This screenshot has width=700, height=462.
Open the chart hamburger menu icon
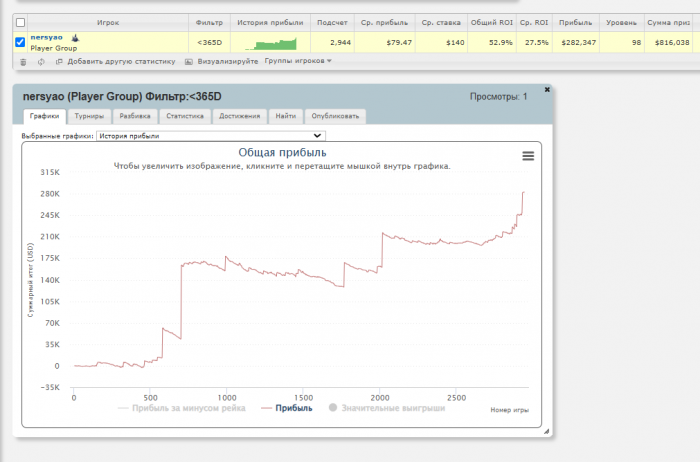coord(528,155)
